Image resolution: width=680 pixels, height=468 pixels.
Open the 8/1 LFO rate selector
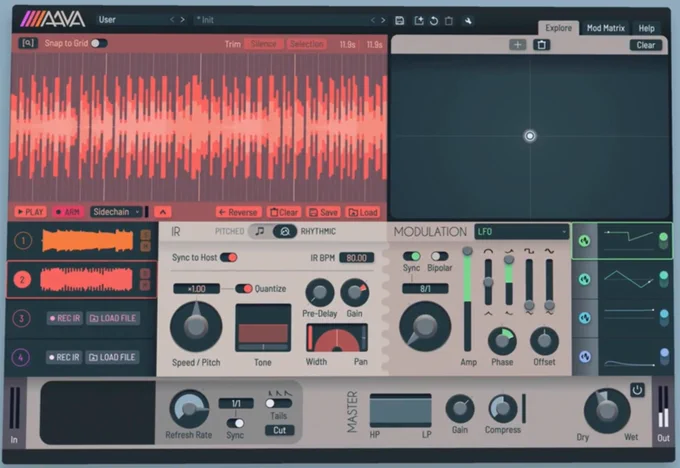425,288
